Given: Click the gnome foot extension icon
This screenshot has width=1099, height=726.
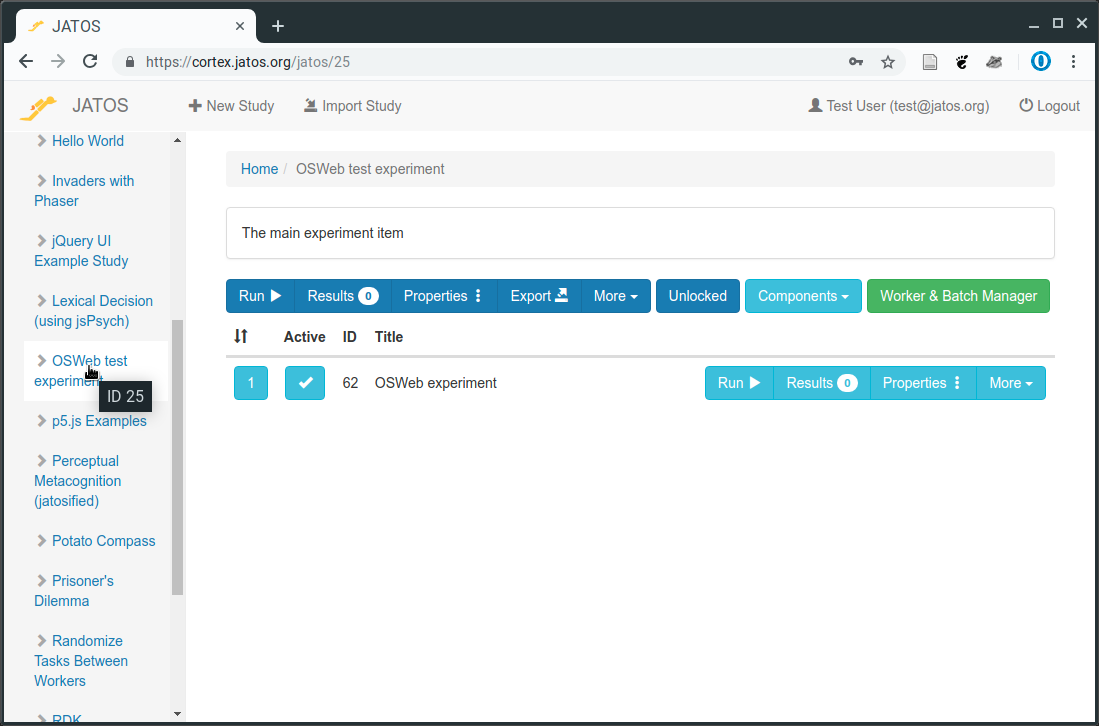Looking at the screenshot, I should point(962,62).
